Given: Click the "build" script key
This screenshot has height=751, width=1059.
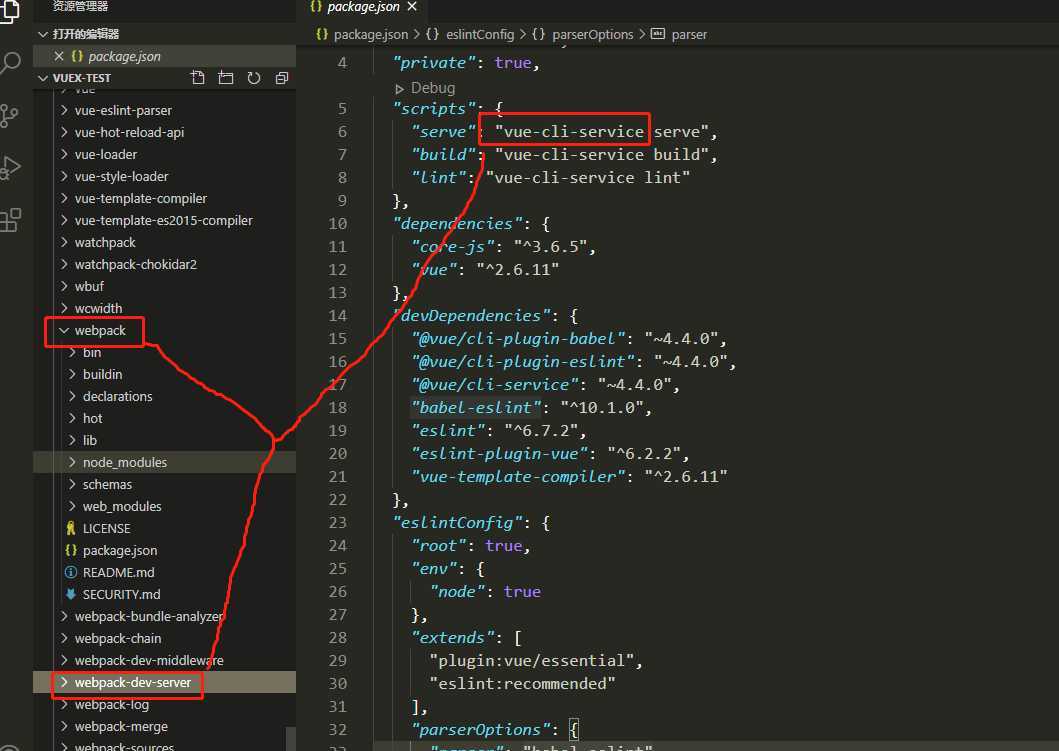Looking at the screenshot, I should (443, 155).
